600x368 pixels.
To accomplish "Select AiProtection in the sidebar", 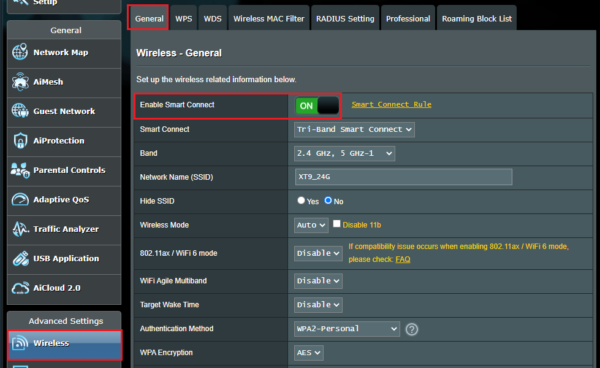I will tap(64, 141).
